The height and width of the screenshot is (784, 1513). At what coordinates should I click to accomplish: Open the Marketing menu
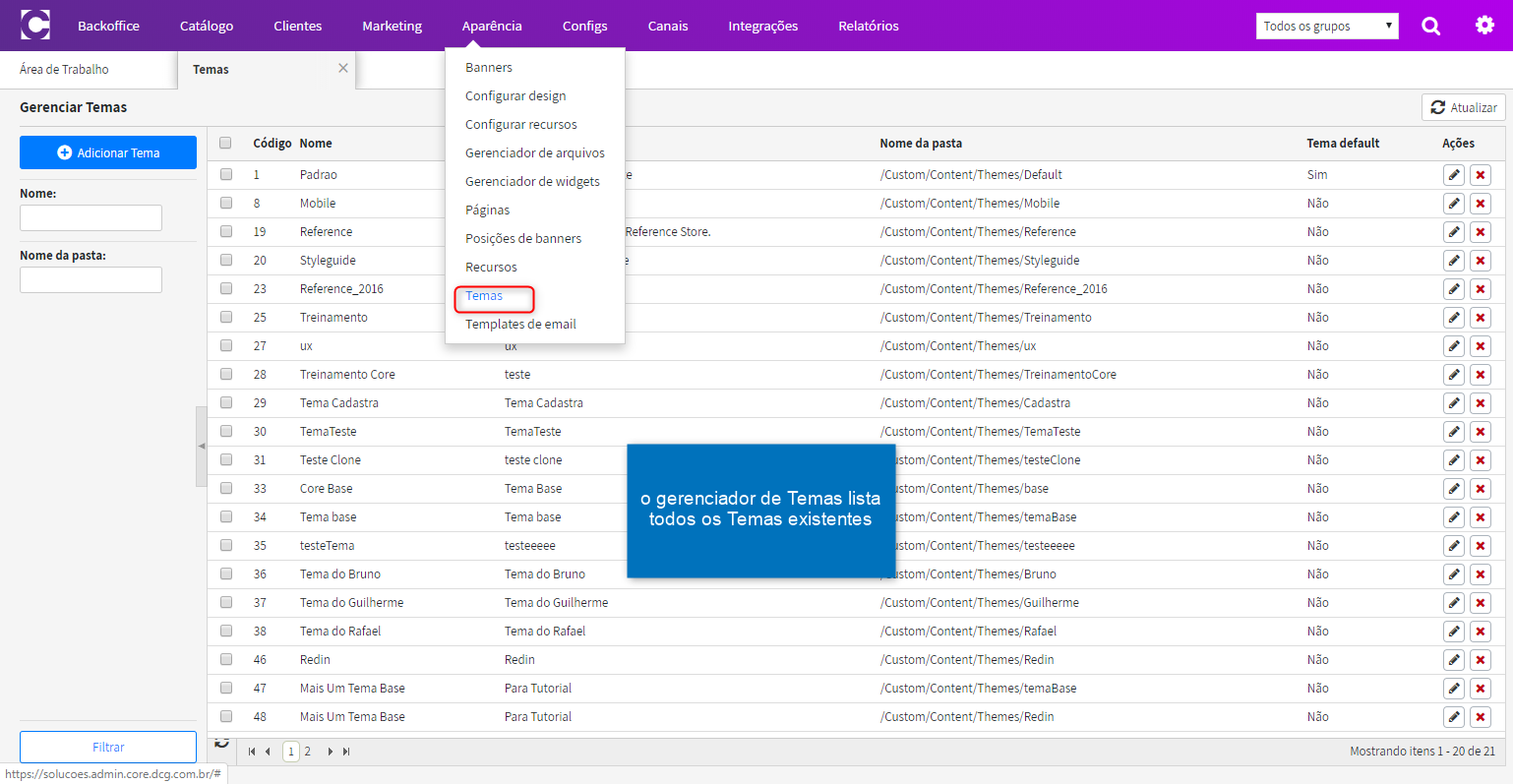tap(392, 26)
